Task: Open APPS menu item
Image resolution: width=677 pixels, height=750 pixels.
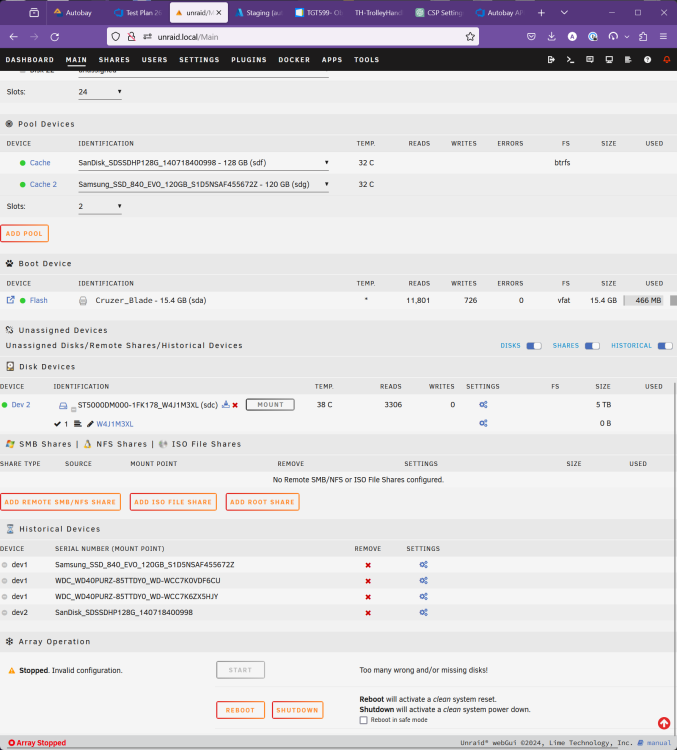Action: pos(332,60)
